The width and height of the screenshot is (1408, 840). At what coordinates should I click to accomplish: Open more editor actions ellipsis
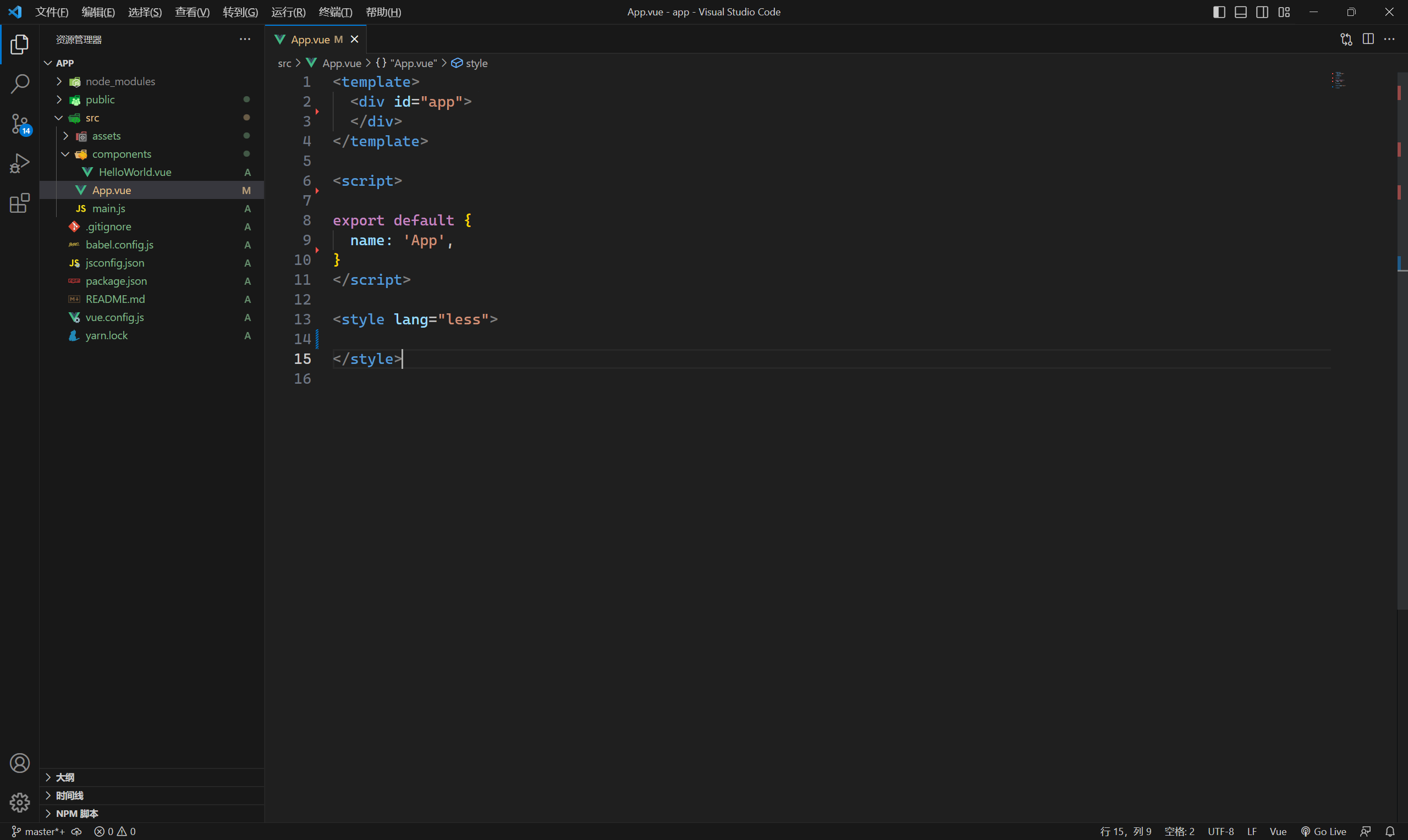click(1389, 39)
